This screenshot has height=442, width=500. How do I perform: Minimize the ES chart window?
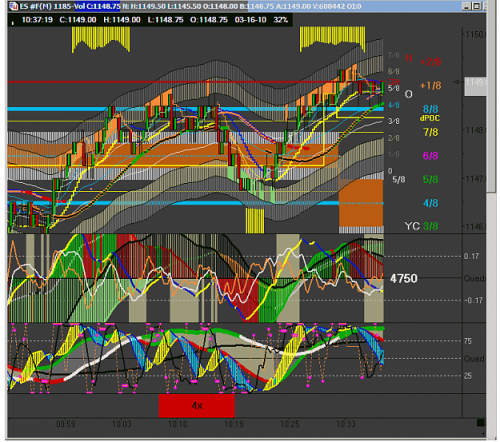[x=466, y=6]
